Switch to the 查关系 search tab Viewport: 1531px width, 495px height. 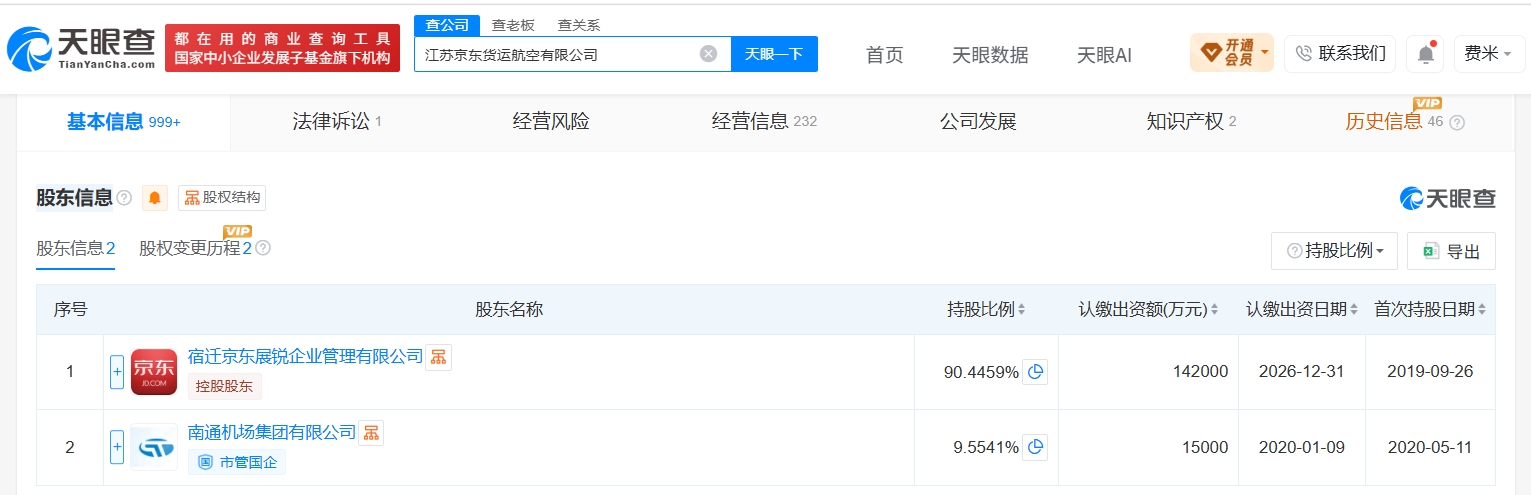click(x=578, y=26)
